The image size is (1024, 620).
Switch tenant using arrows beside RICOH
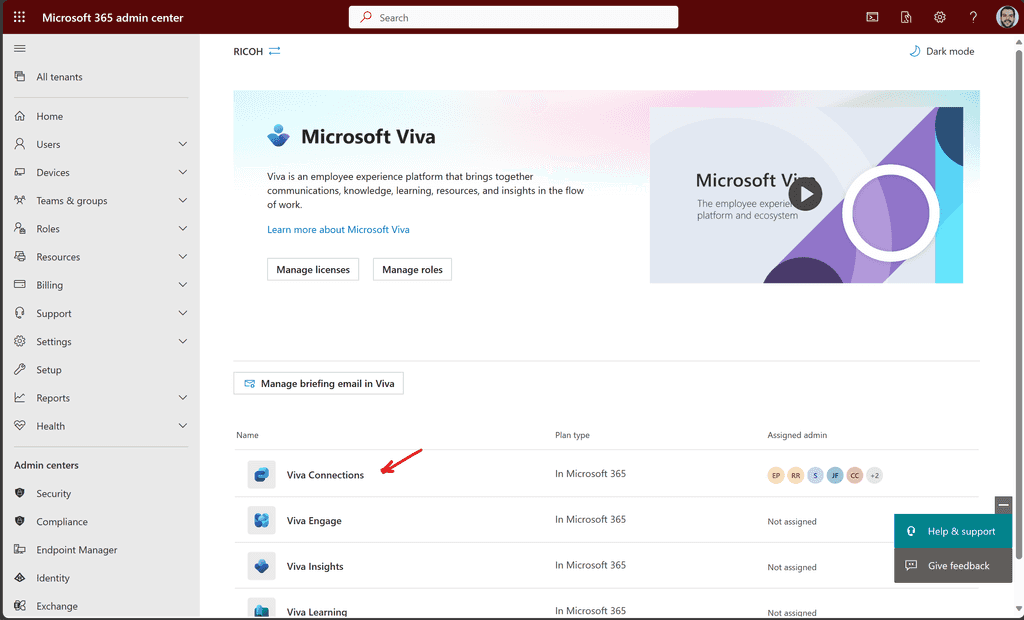[274, 51]
